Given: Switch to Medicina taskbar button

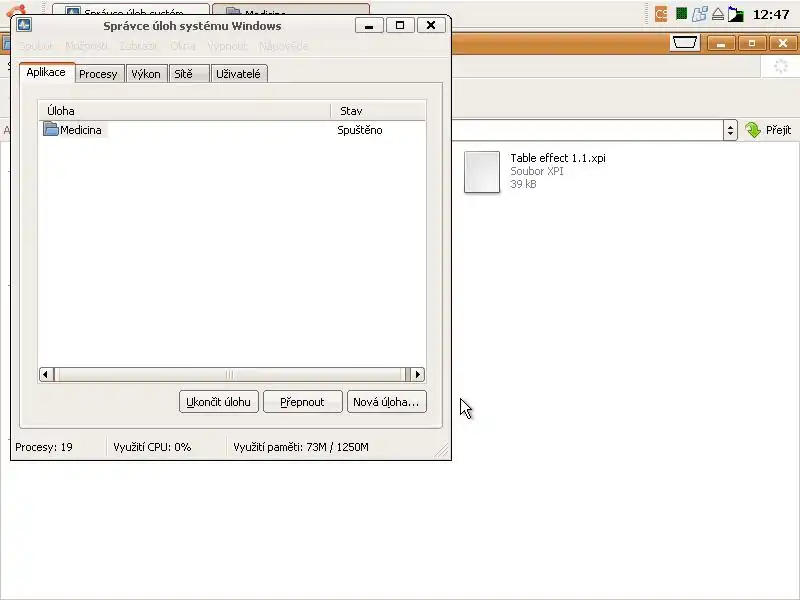Looking at the screenshot, I should pyautogui.click(x=291, y=9).
